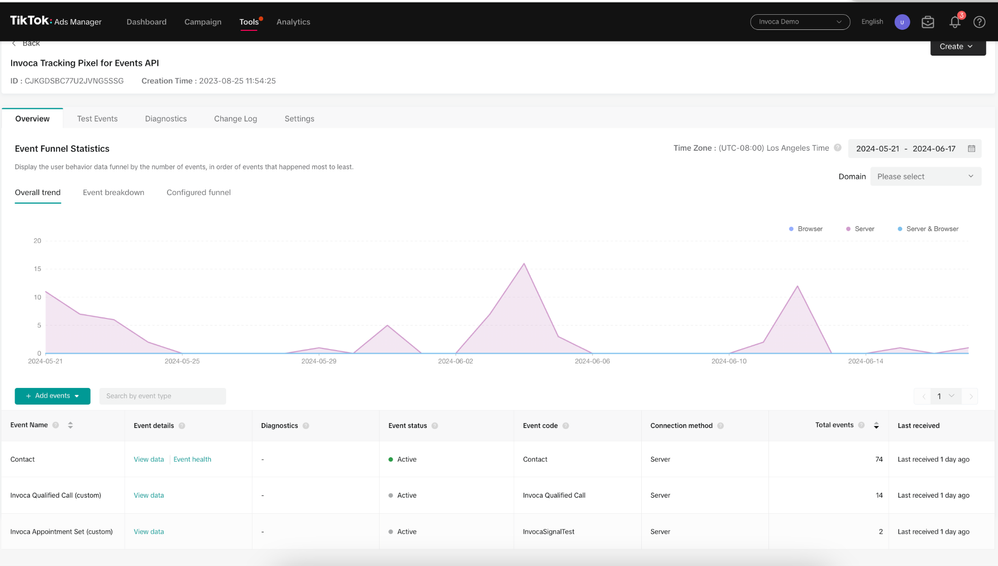Image resolution: width=998 pixels, height=566 pixels.
Task: Click the Event status info icon
Action: click(435, 425)
